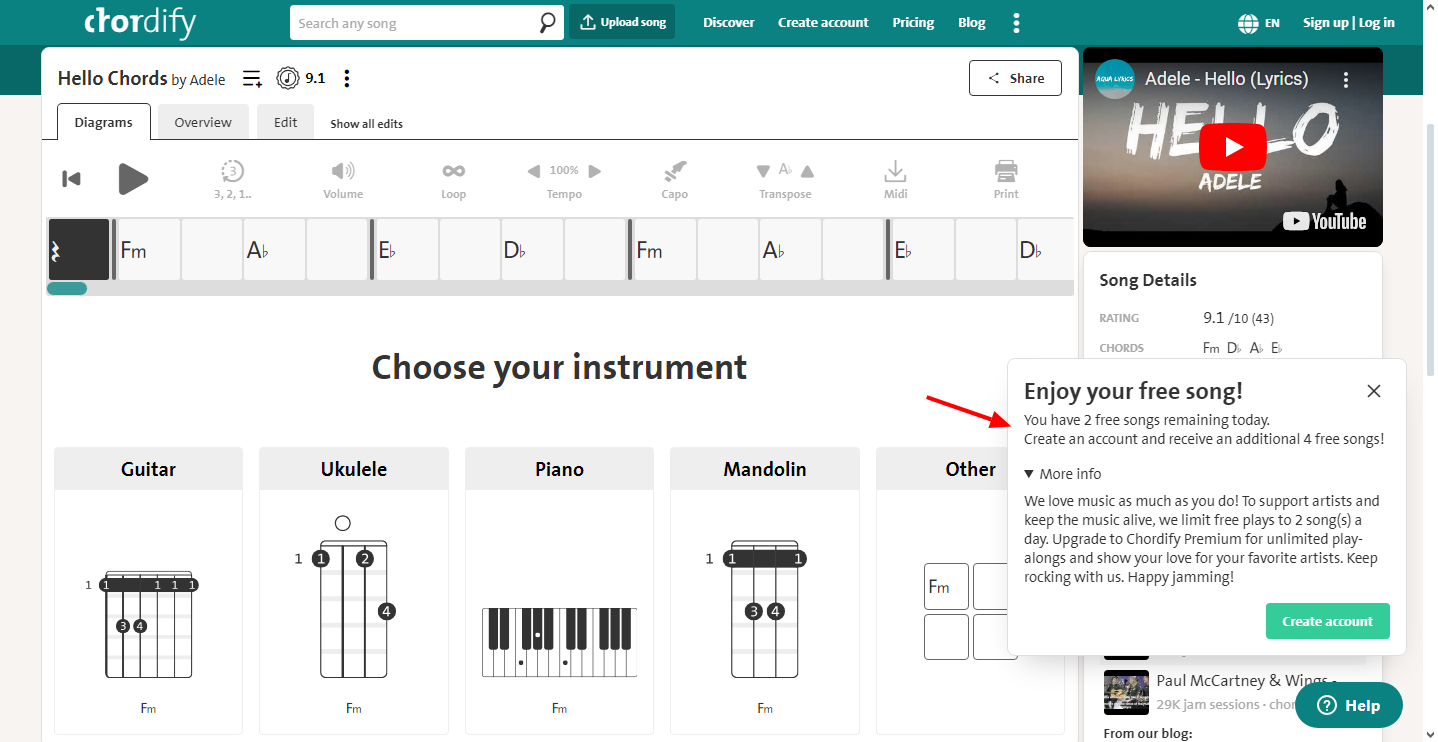Toggle the 3, 2, 1 count-in icon

pyautogui.click(x=232, y=171)
